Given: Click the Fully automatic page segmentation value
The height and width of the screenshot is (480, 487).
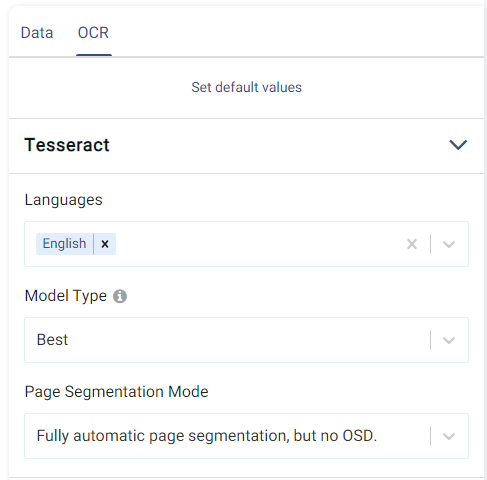Looking at the screenshot, I should click(207, 436).
